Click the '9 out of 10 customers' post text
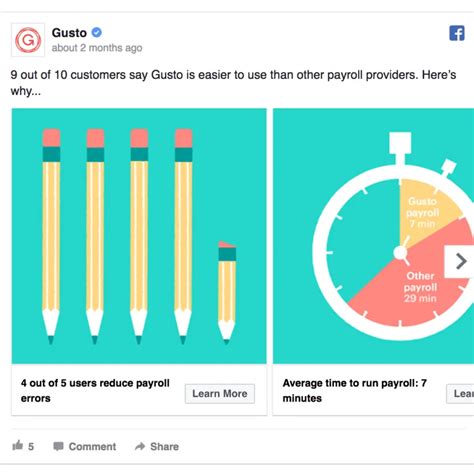The image size is (474, 474). 233,82
